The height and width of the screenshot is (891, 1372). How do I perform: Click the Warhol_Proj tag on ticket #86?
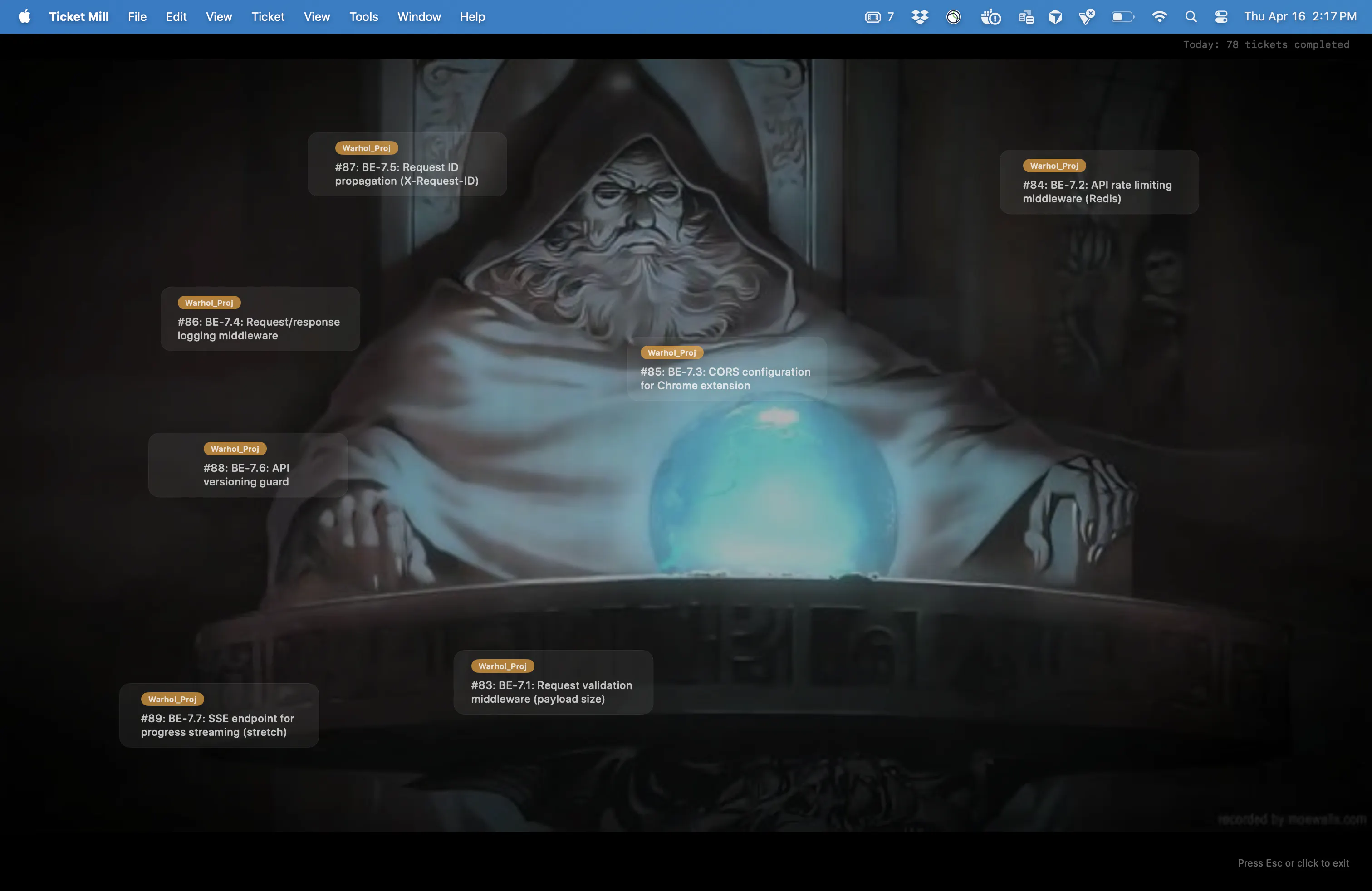[x=209, y=303]
